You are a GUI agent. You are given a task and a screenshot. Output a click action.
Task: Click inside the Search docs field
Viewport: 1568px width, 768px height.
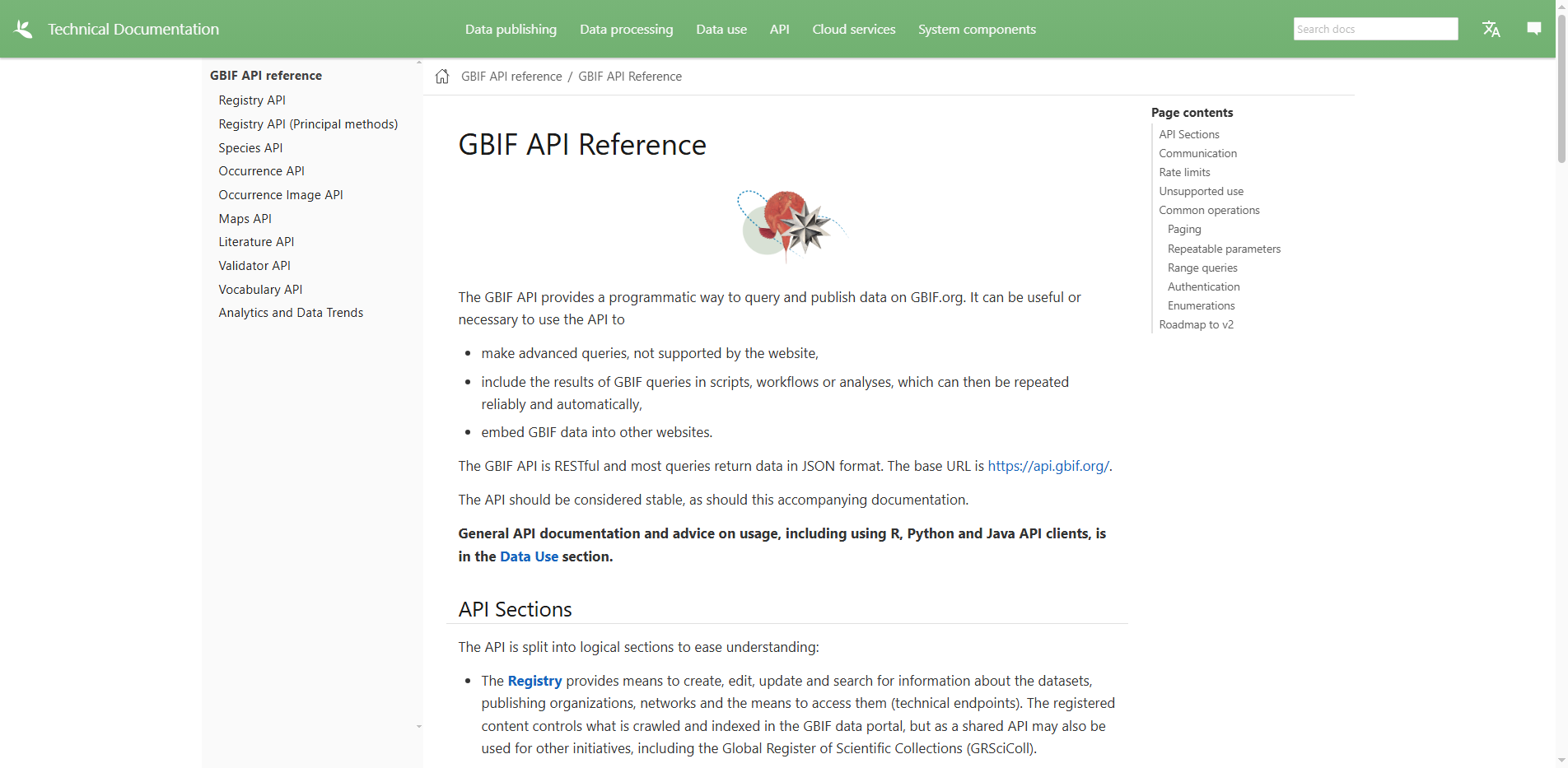point(1375,28)
